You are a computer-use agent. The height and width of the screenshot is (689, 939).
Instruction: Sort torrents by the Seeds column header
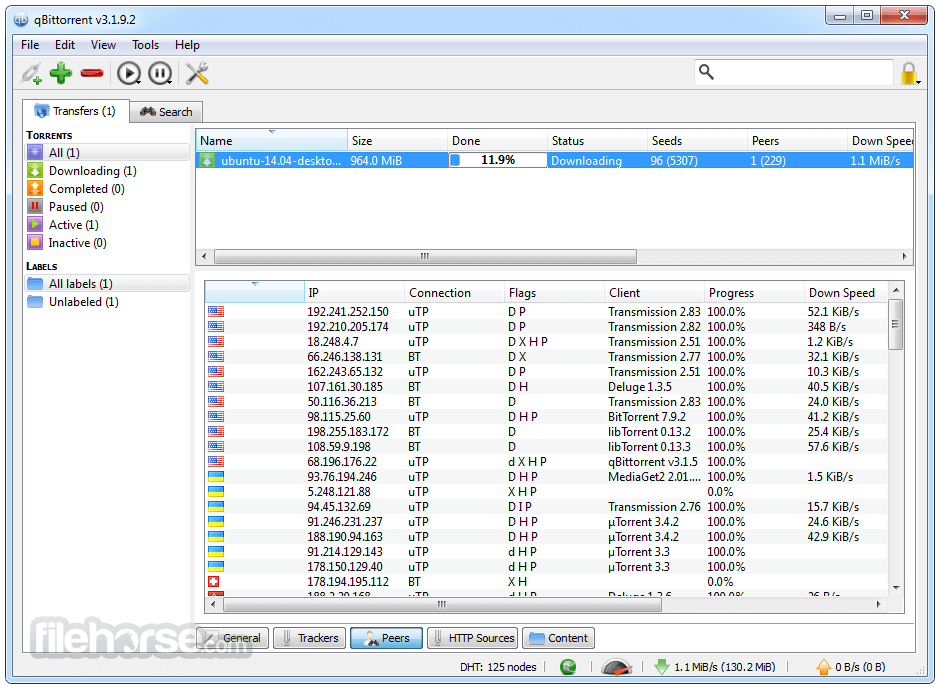point(698,141)
